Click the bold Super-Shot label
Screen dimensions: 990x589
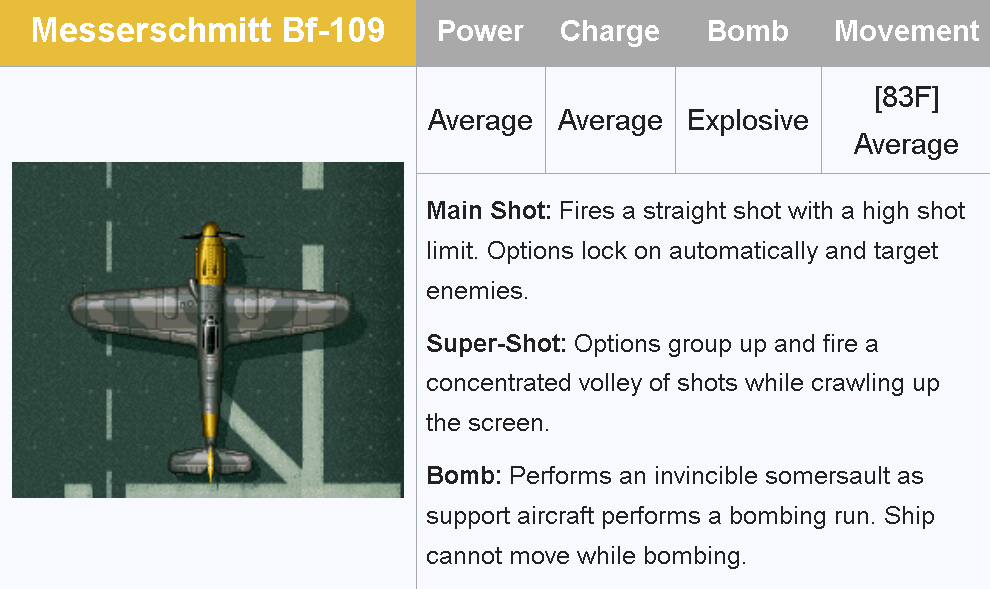pos(496,344)
